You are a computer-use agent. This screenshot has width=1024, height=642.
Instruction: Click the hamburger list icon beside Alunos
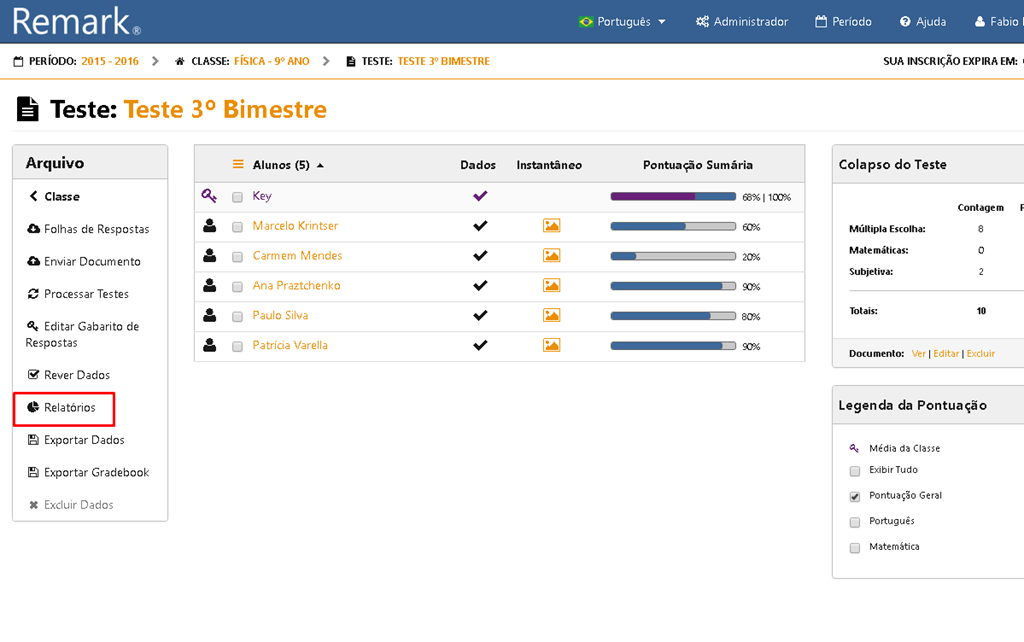[x=238, y=165]
